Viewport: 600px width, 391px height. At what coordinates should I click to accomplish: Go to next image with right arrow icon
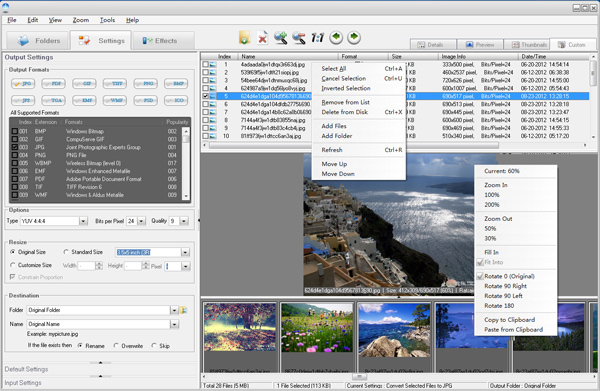pos(354,37)
